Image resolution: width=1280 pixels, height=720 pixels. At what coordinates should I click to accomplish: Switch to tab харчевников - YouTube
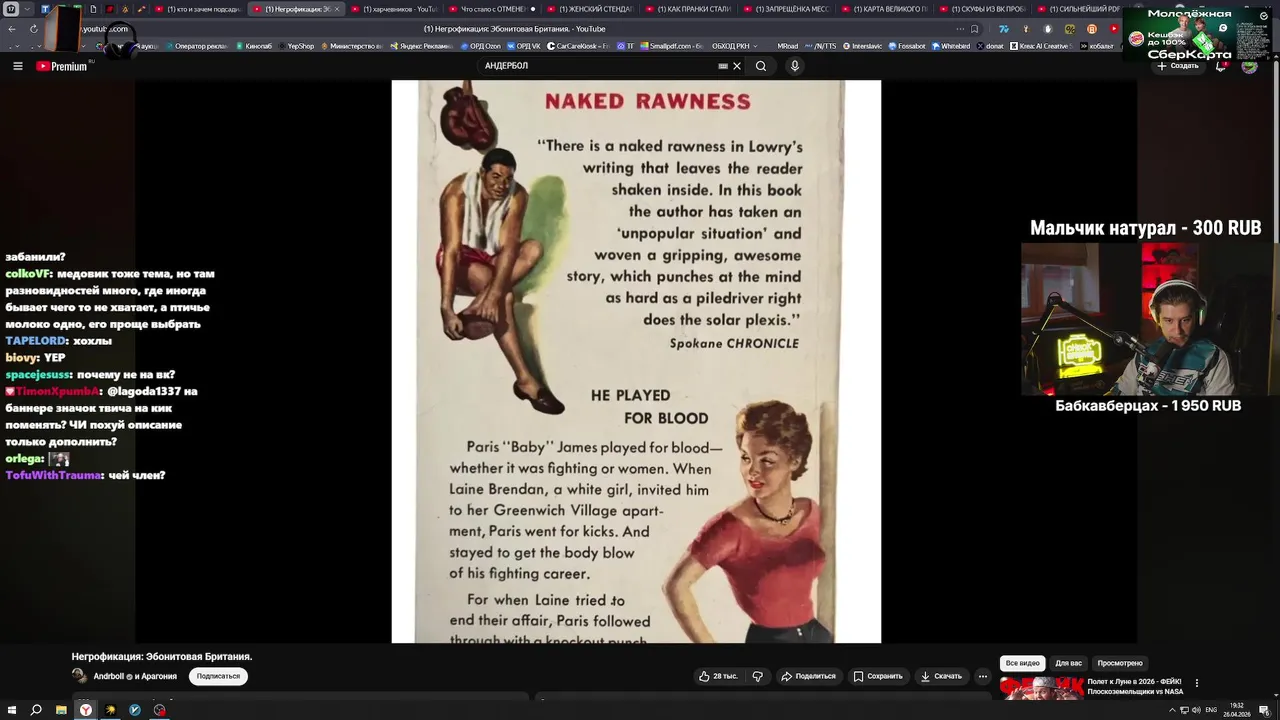[395, 9]
